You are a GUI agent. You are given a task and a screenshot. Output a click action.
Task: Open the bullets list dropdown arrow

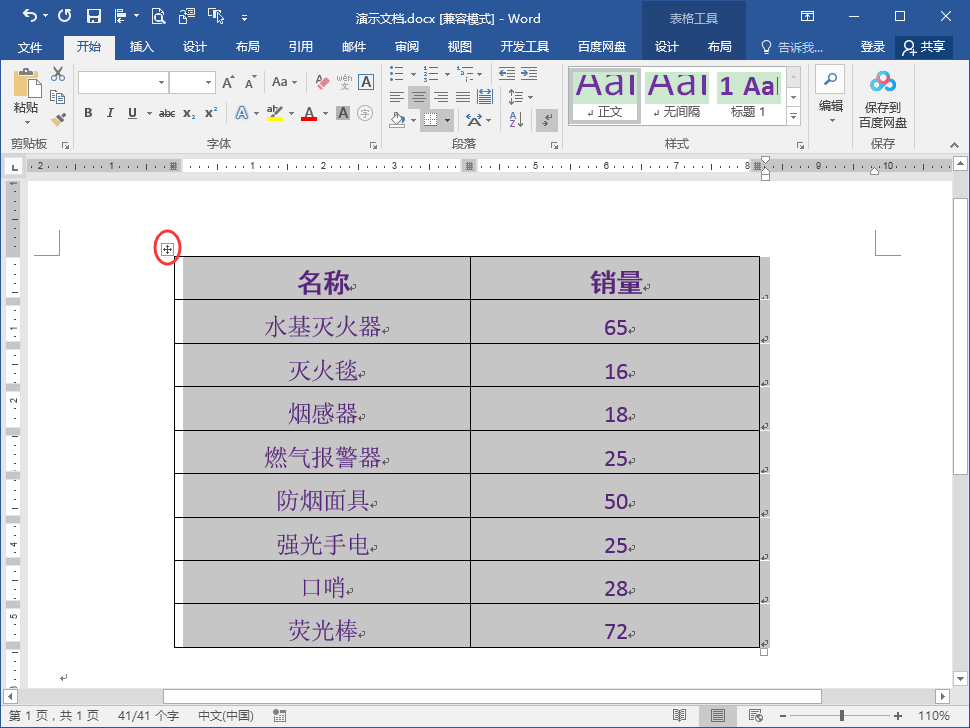point(413,74)
